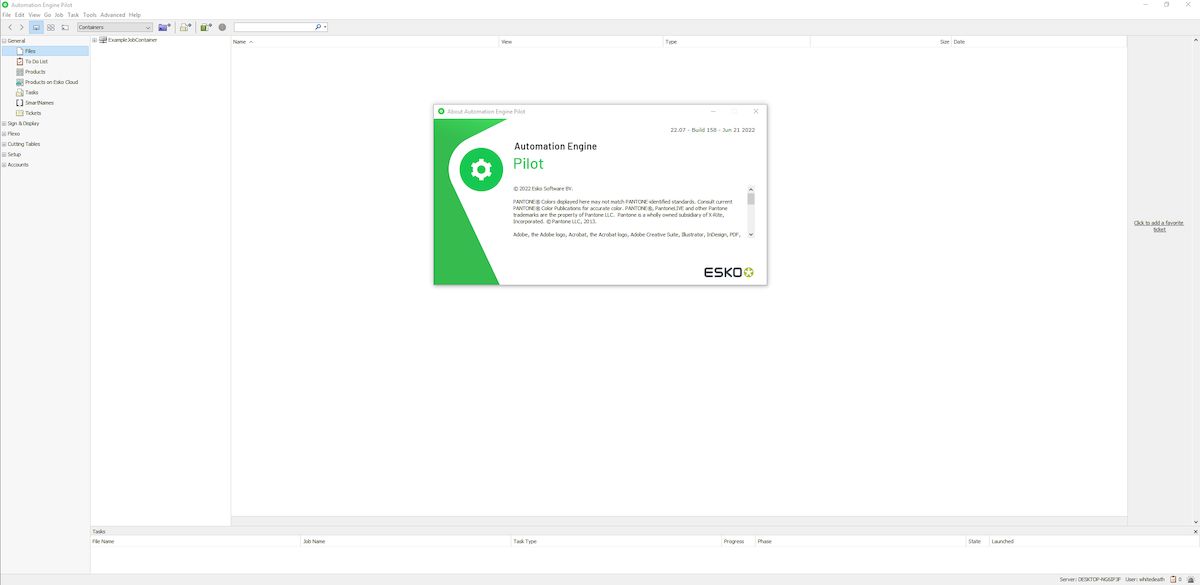
Task: Sort files by the View column
Action: [x=581, y=42]
